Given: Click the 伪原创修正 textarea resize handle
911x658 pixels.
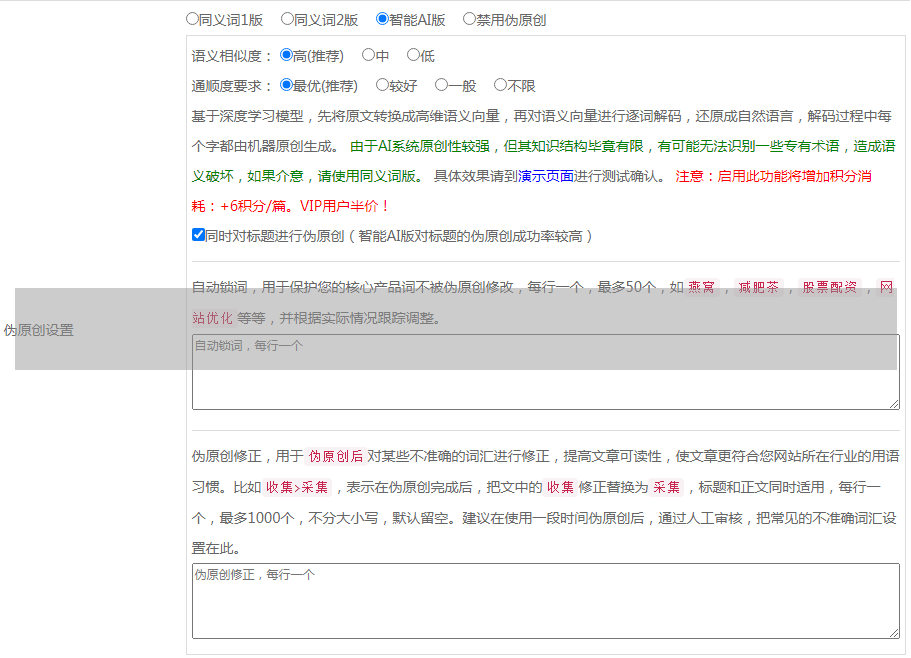Looking at the screenshot, I should [x=893, y=632].
